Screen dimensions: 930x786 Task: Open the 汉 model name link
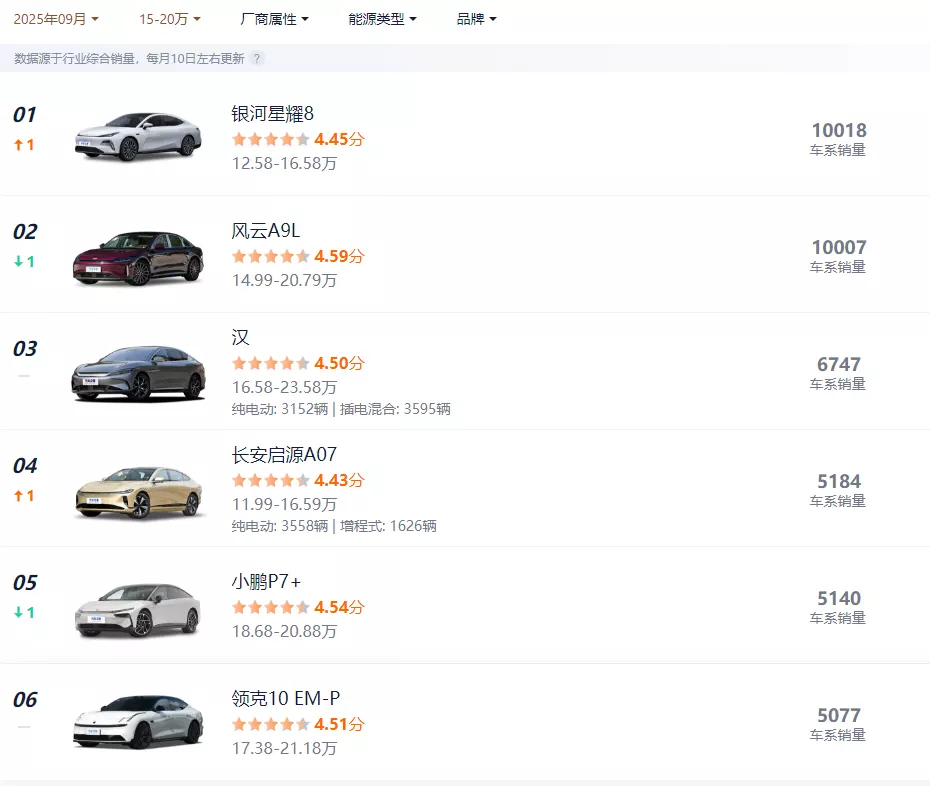point(240,338)
